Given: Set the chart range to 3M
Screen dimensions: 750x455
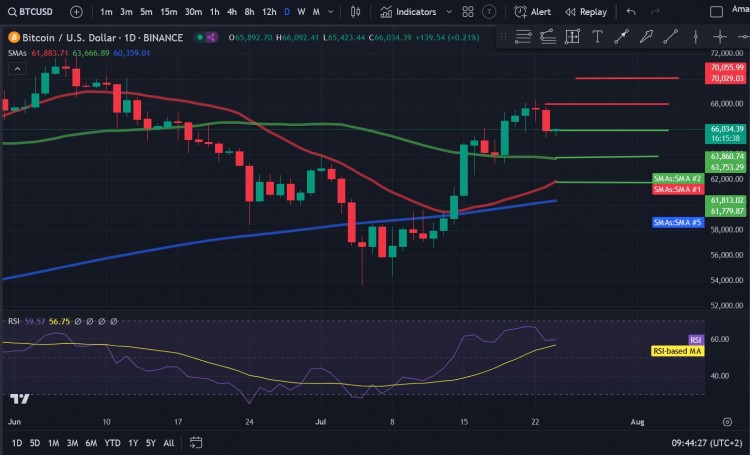Looking at the screenshot, I should [x=72, y=443].
